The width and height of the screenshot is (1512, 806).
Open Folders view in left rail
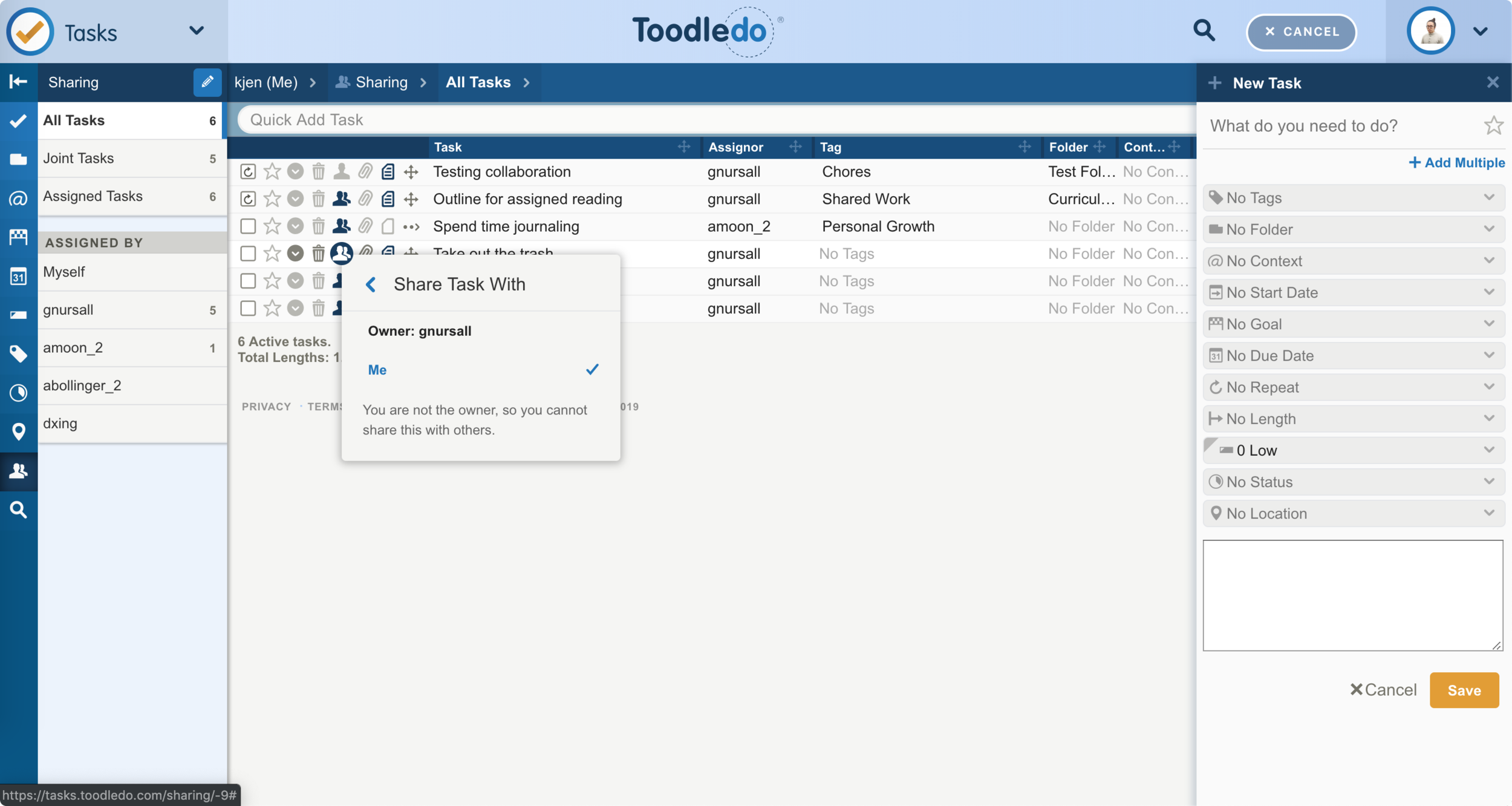(18, 159)
